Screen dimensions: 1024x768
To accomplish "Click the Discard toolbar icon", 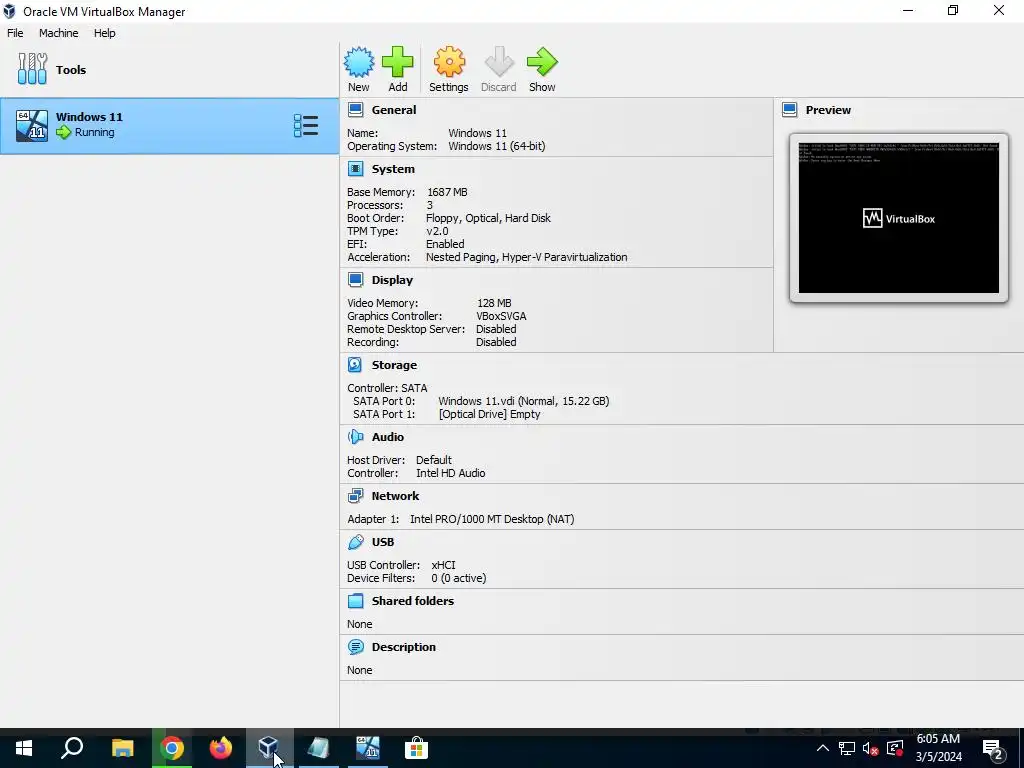I will (499, 62).
